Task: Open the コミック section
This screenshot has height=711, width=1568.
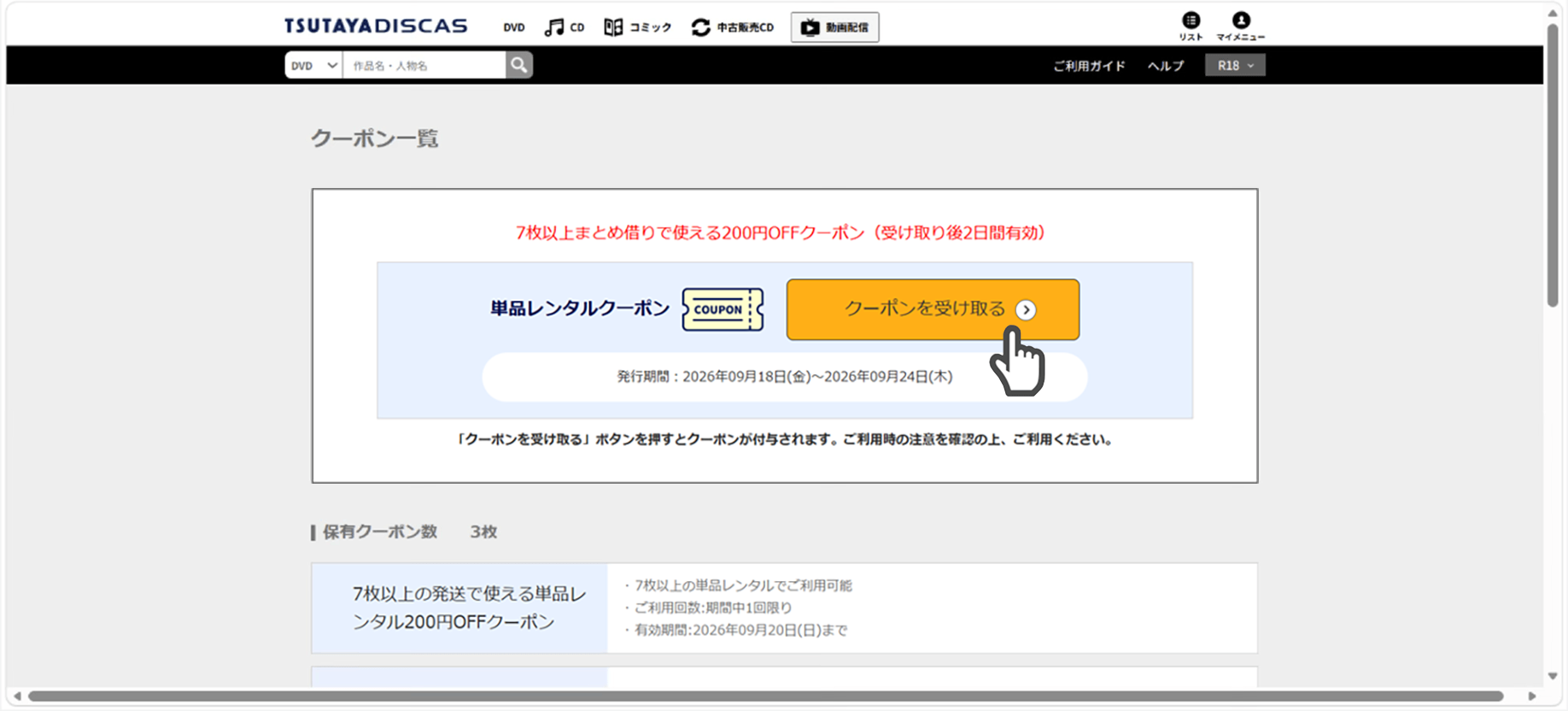Action: click(638, 27)
